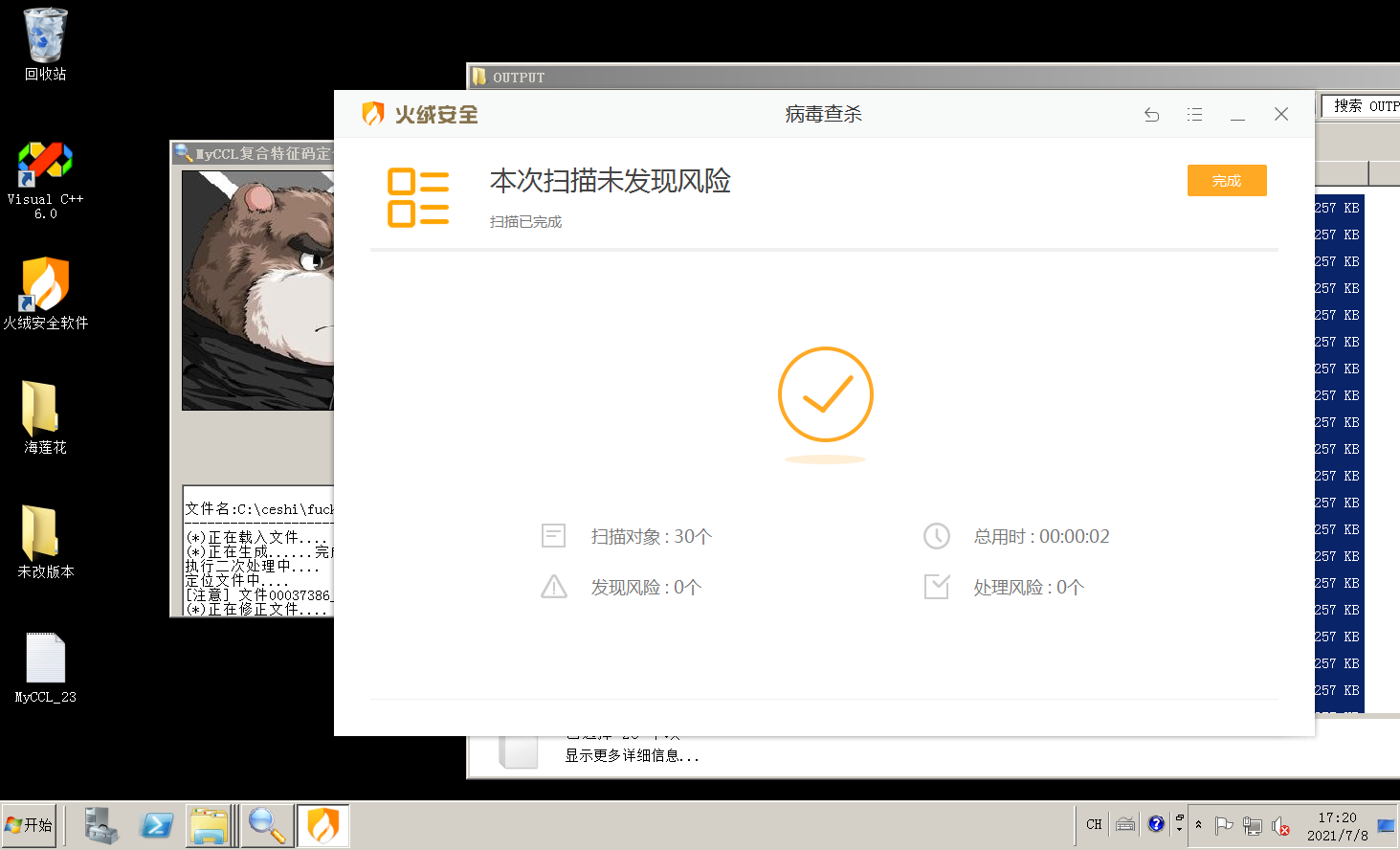Click the MyCCL复合特征码定位器 window title bar

[253, 153]
